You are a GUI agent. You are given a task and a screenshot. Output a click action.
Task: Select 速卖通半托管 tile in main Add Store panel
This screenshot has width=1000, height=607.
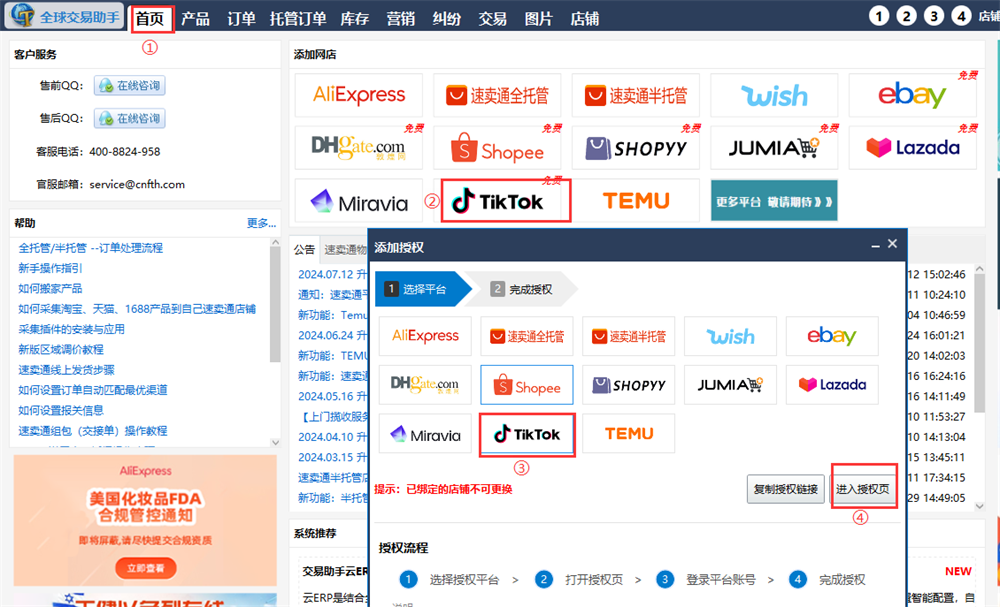[636, 95]
